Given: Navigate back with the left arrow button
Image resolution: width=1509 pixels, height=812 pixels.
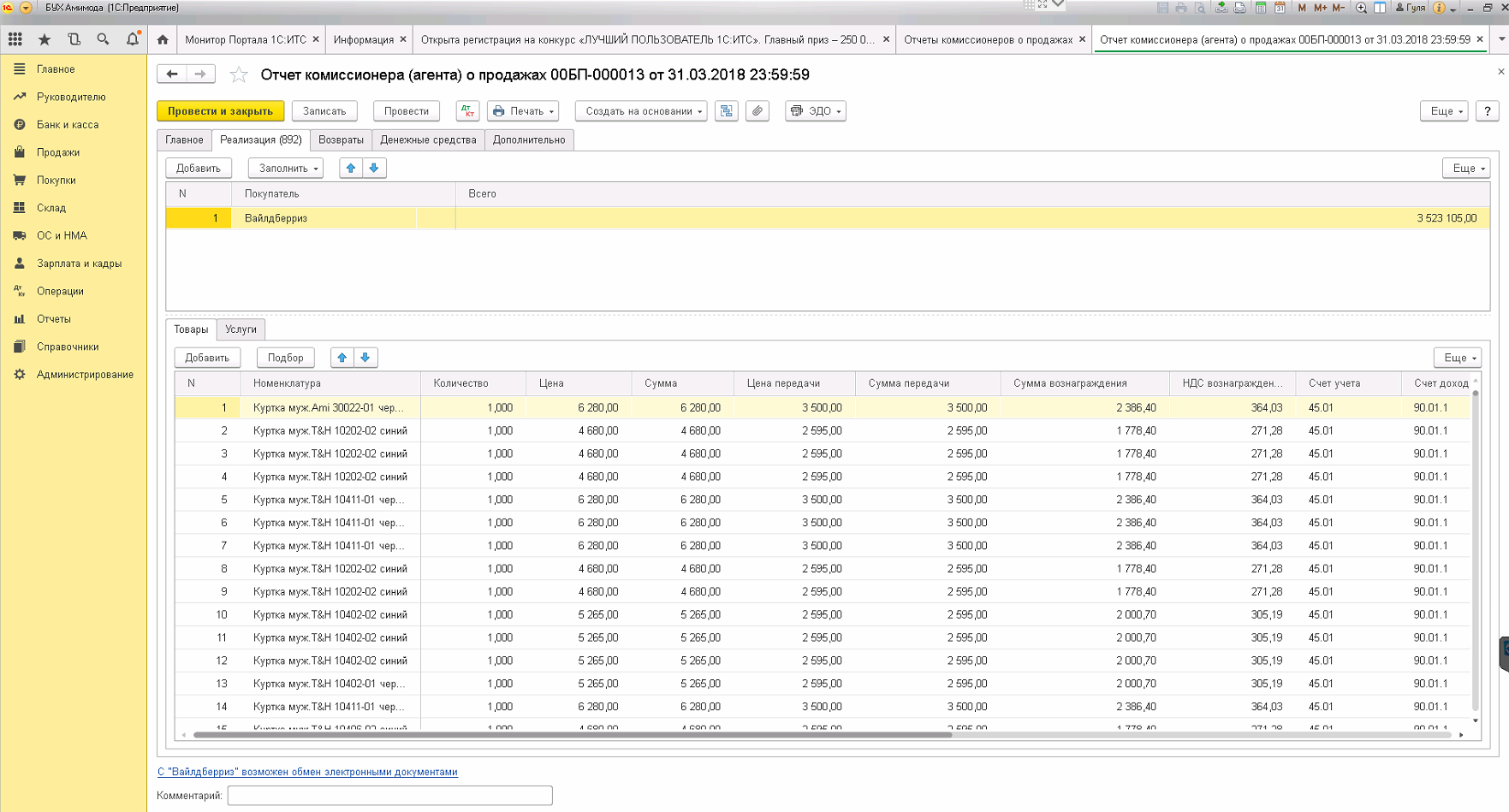Looking at the screenshot, I should pos(172,74).
